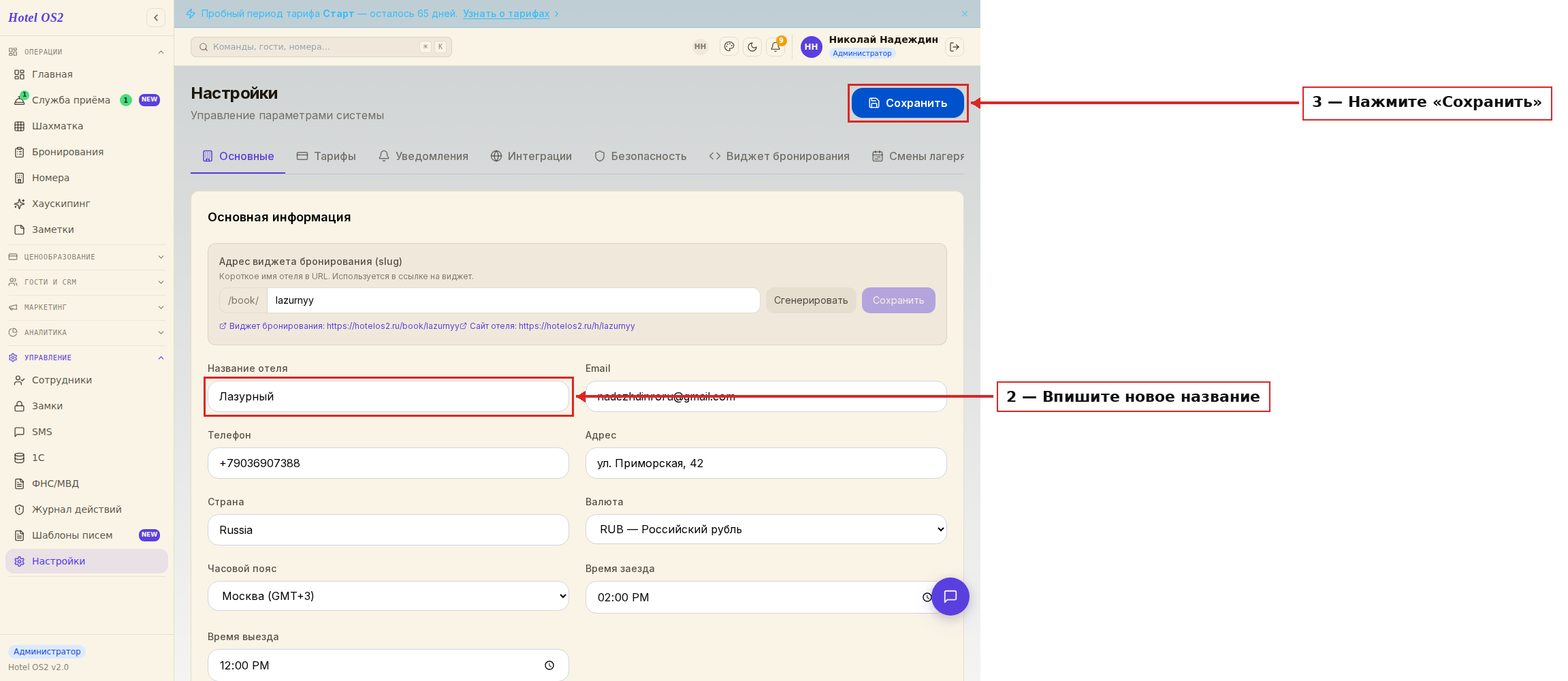1568x681 pixels.
Task: Open Главная in the sidebar
Action: [86, 74]
